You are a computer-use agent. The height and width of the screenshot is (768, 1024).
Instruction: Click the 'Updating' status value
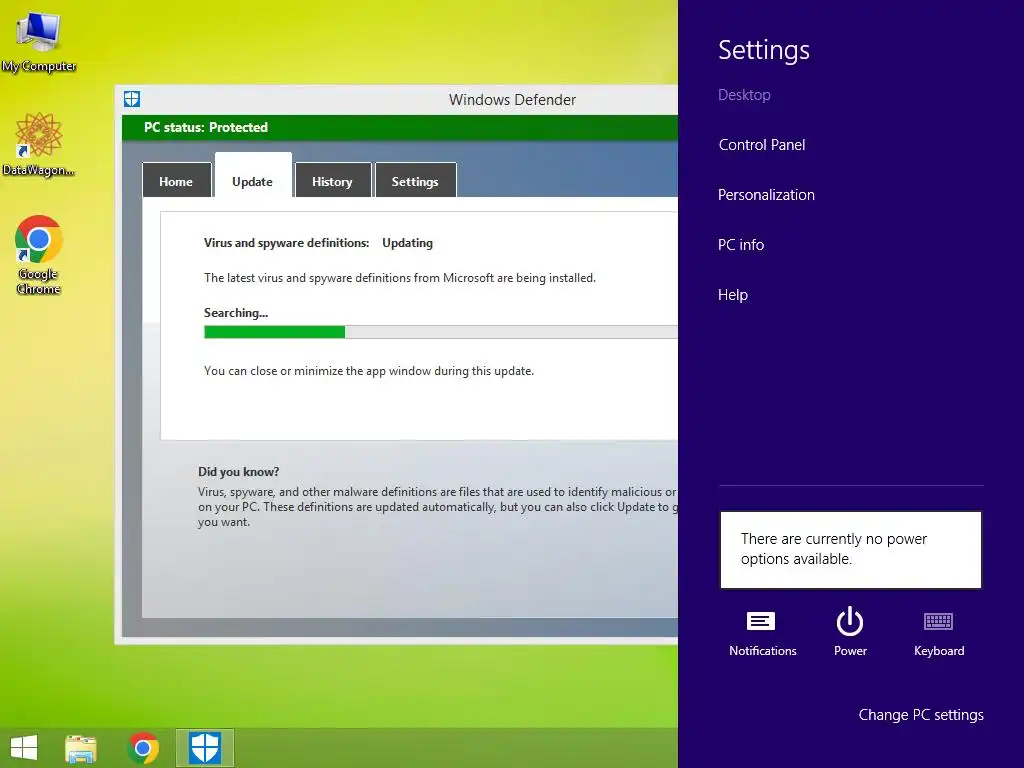coord(408,243)
